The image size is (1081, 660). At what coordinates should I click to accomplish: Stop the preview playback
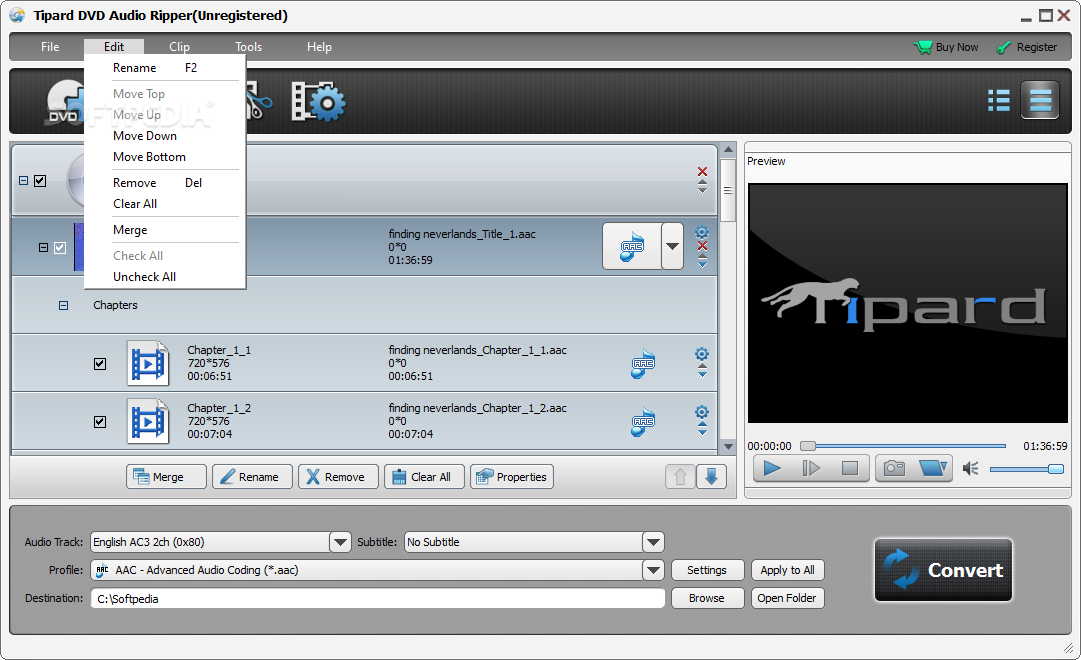[849, 469]
